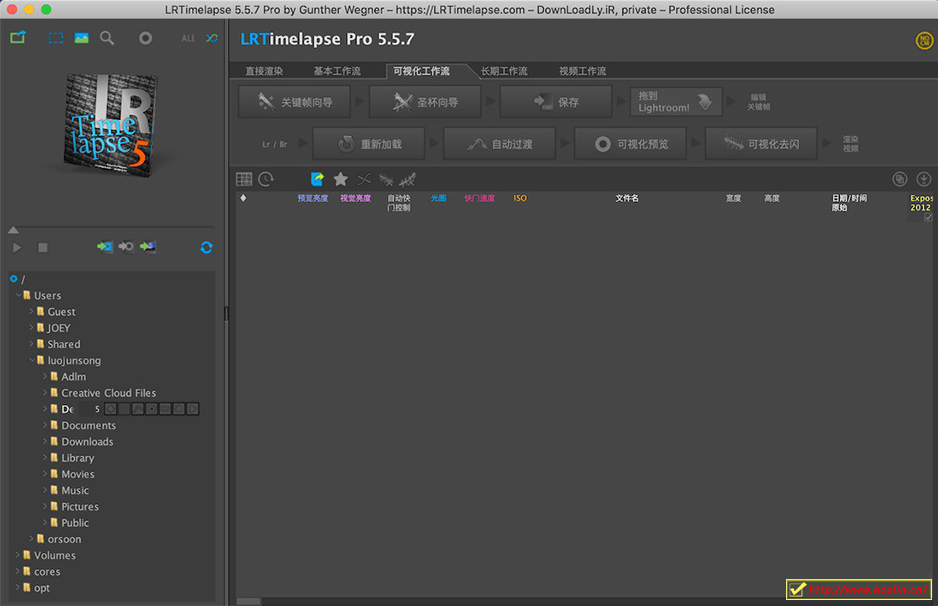Click the 预览亮度 column header
Viewport: 938px width, 606px height.
tap(313, 198)
